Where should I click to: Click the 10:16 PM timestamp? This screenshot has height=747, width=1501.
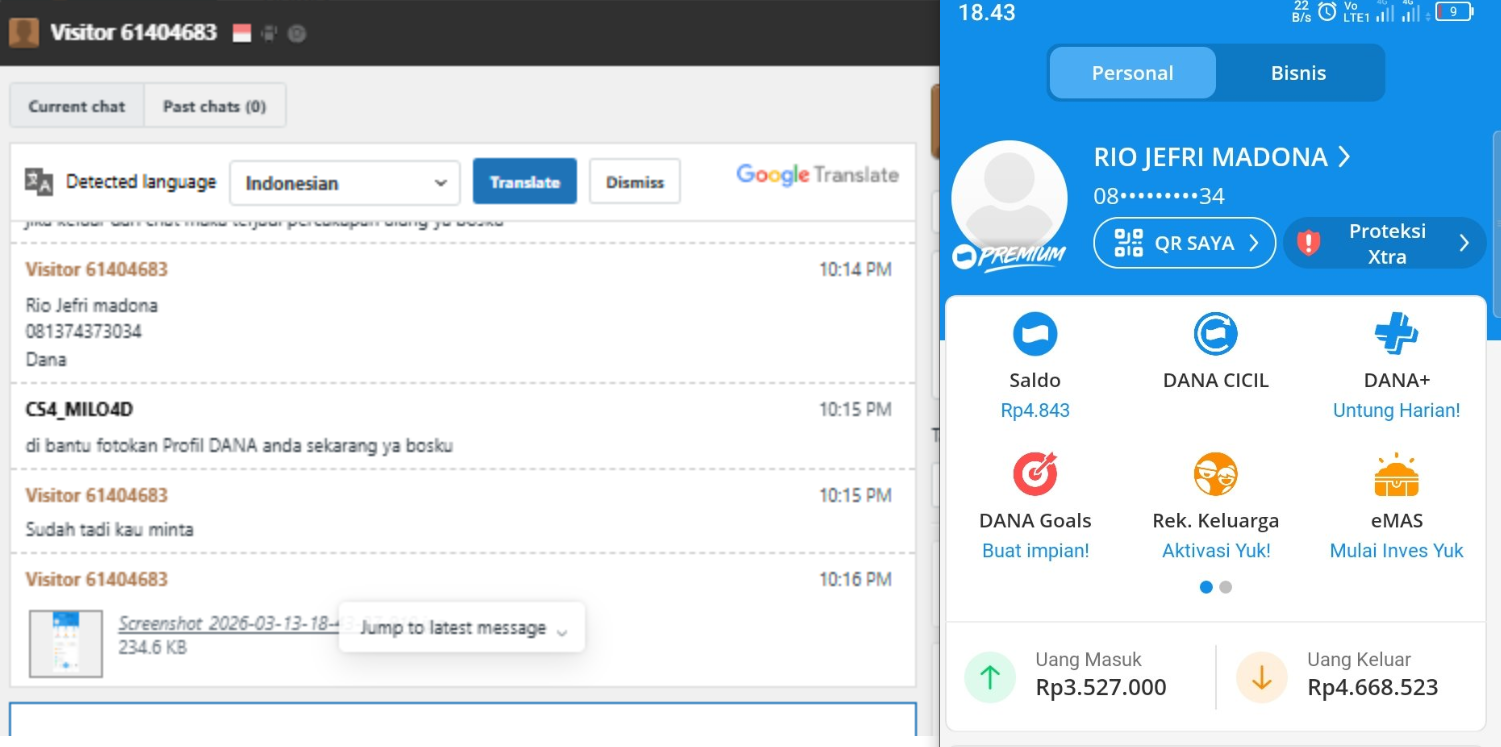coord(855,579)
